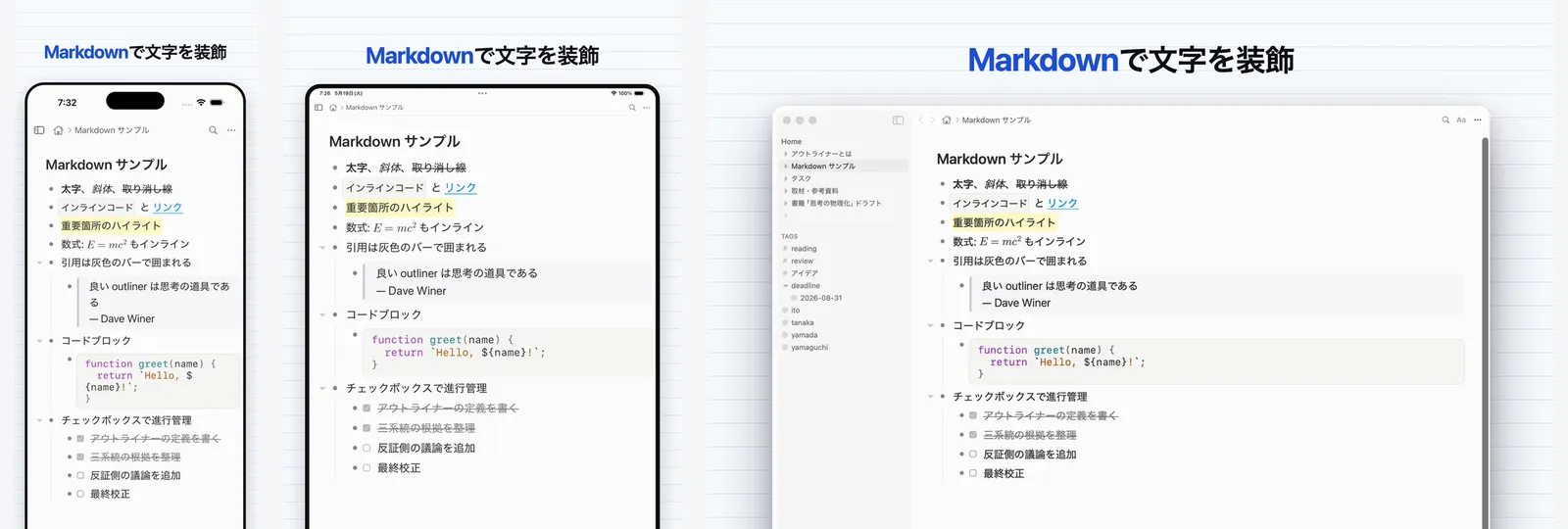Go back using desktop window's left arrow
Image resolution: width=1568 pixels, height=529 pixels.
pyautogui.click(x=921, y=120)
